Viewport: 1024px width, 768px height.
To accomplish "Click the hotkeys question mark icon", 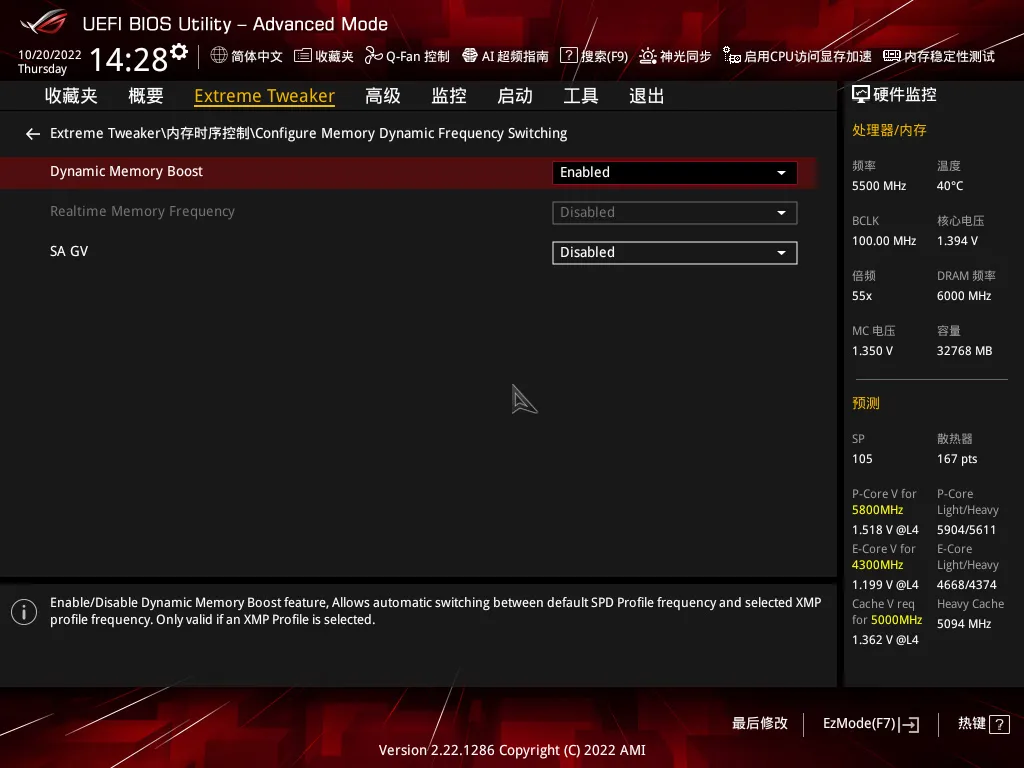I will pyautogui.click(x=999, y=724).
